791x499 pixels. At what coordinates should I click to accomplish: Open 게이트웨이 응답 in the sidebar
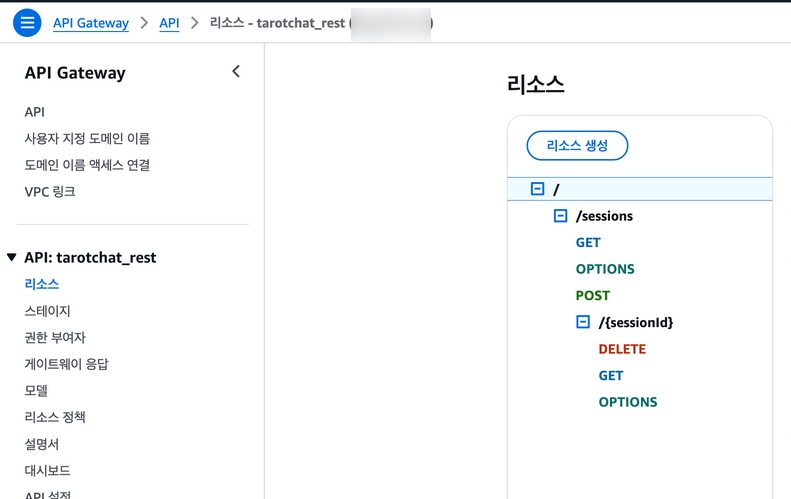(67, 364)
